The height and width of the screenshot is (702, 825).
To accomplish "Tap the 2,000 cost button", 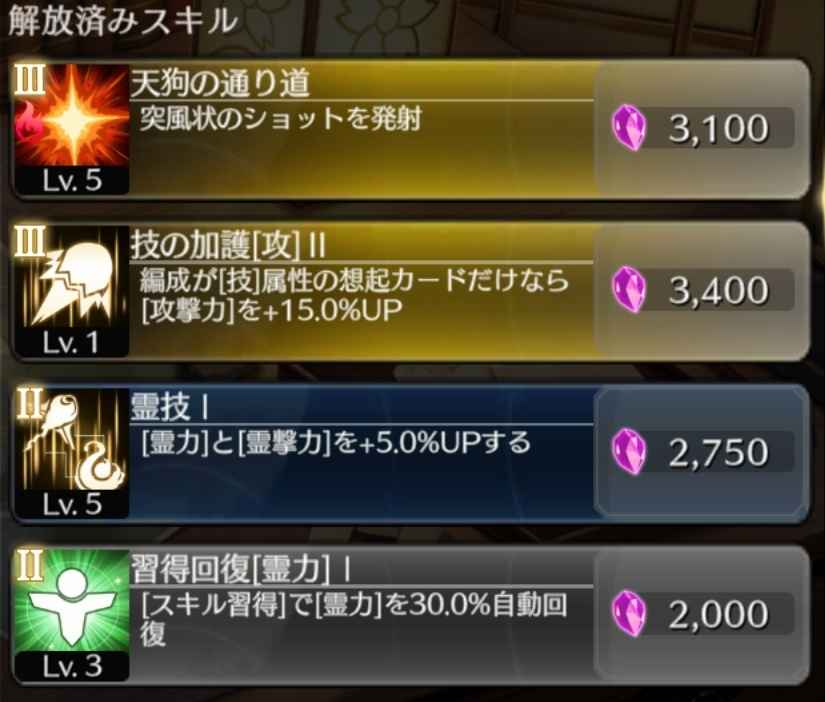I will [702, 614].
